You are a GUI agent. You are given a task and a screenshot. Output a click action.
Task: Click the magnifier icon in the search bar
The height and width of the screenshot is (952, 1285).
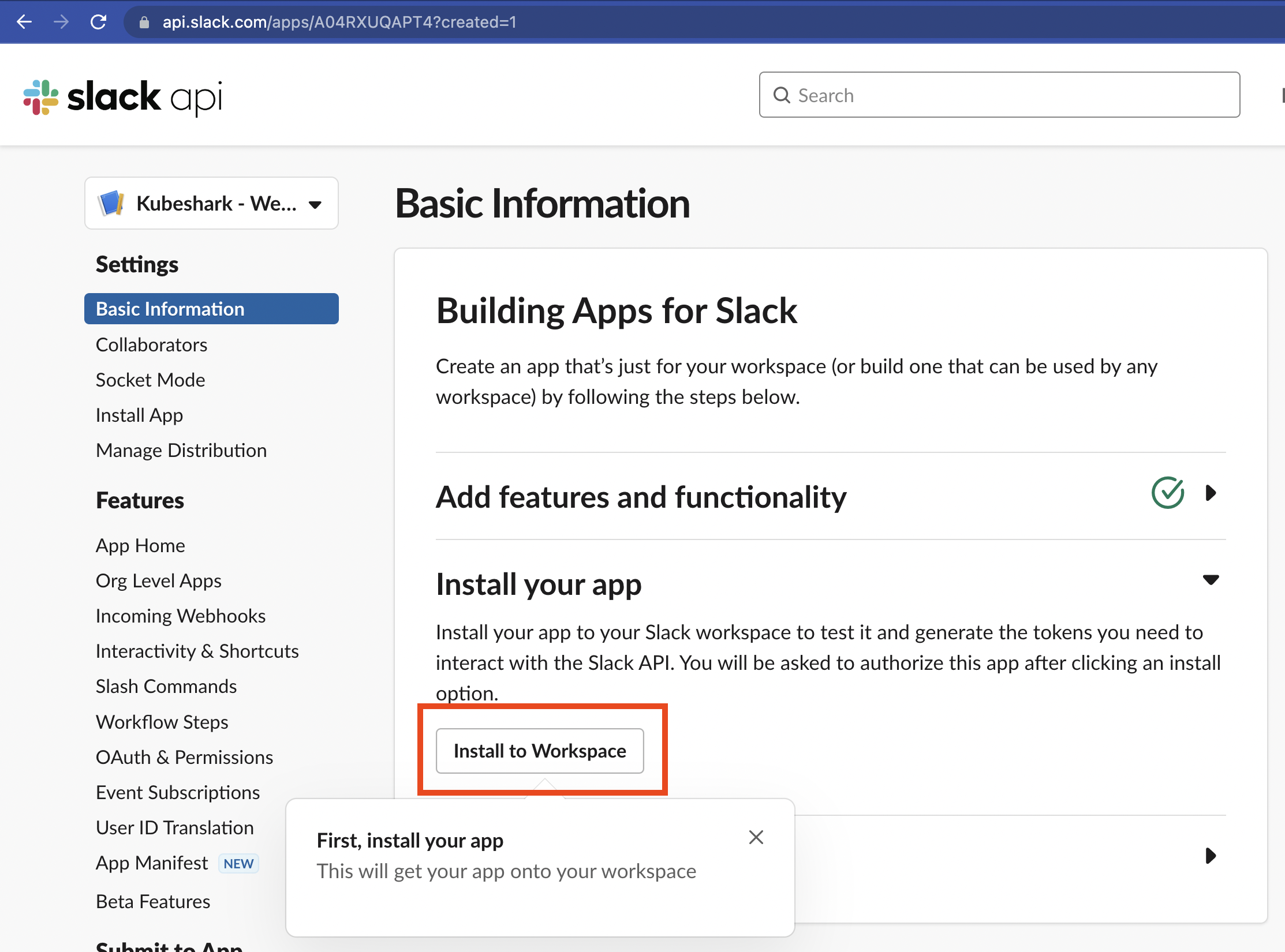coord(782,95)
